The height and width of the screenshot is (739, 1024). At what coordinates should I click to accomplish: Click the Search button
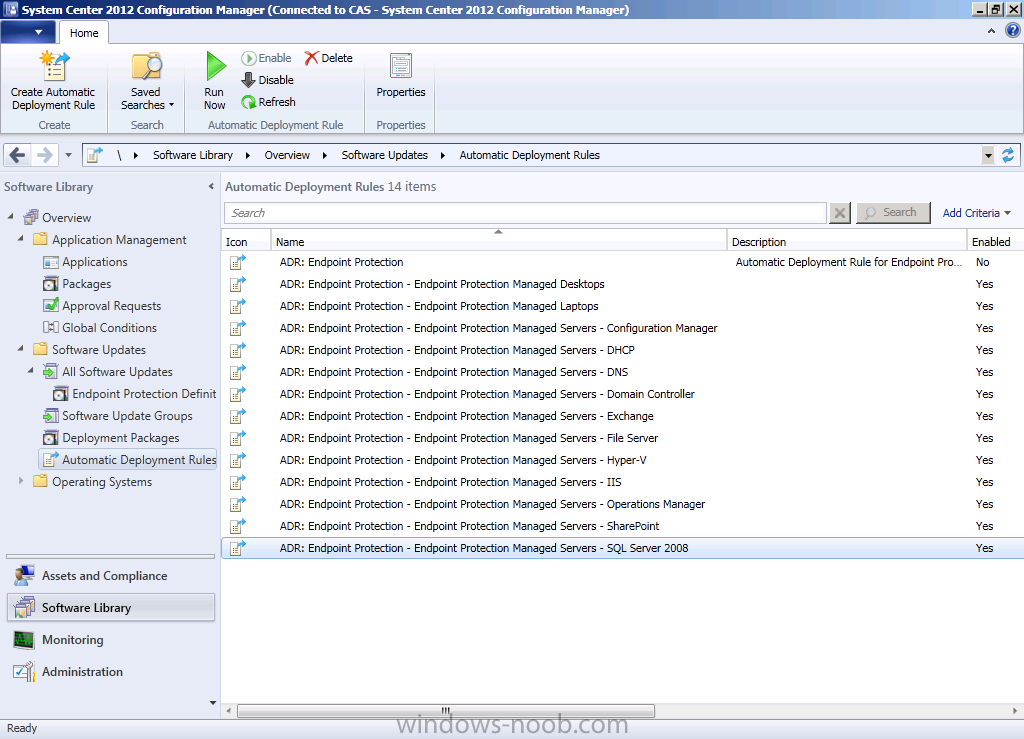(893, 213)
